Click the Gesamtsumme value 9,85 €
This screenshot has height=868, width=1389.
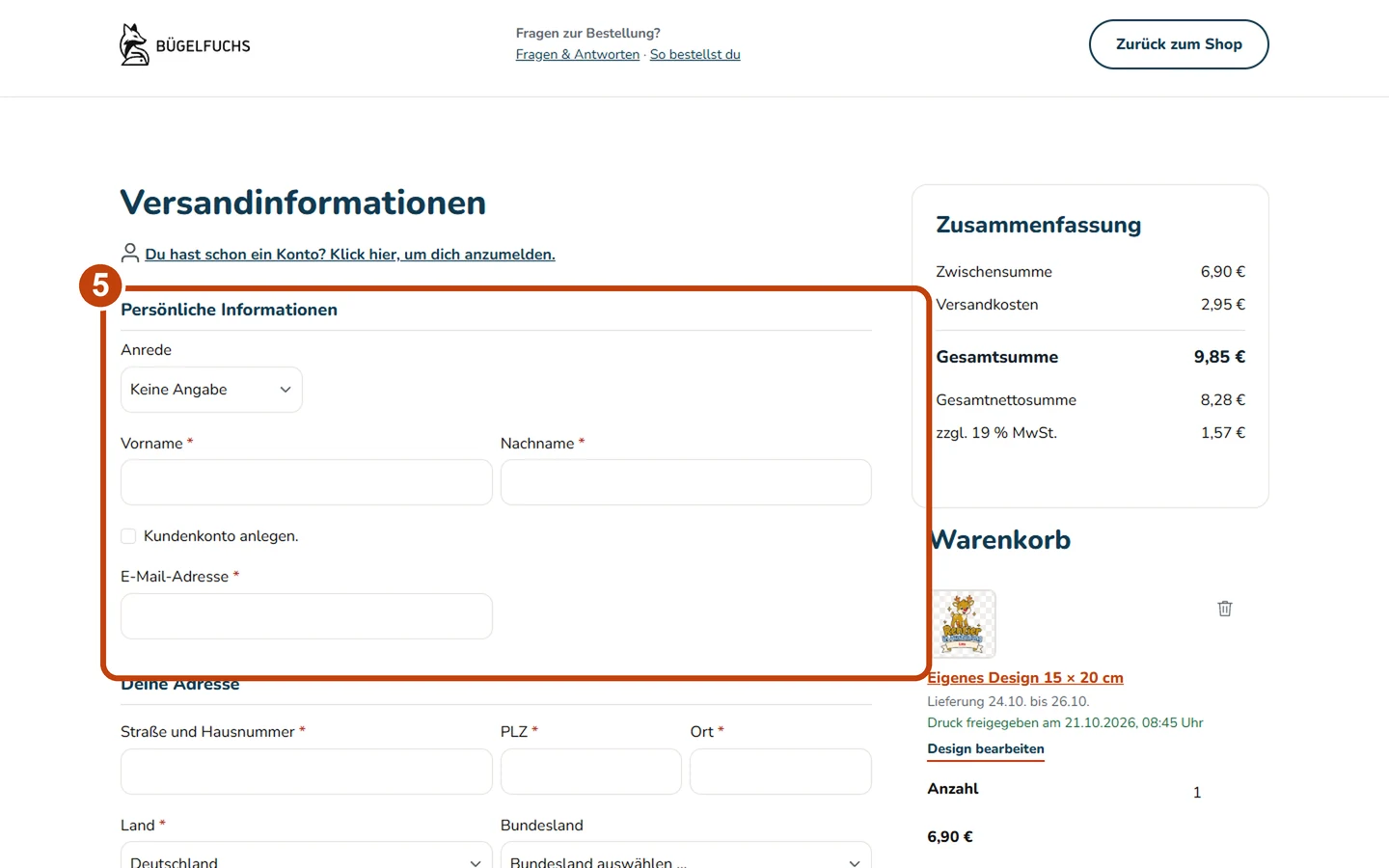[1219, 357]
